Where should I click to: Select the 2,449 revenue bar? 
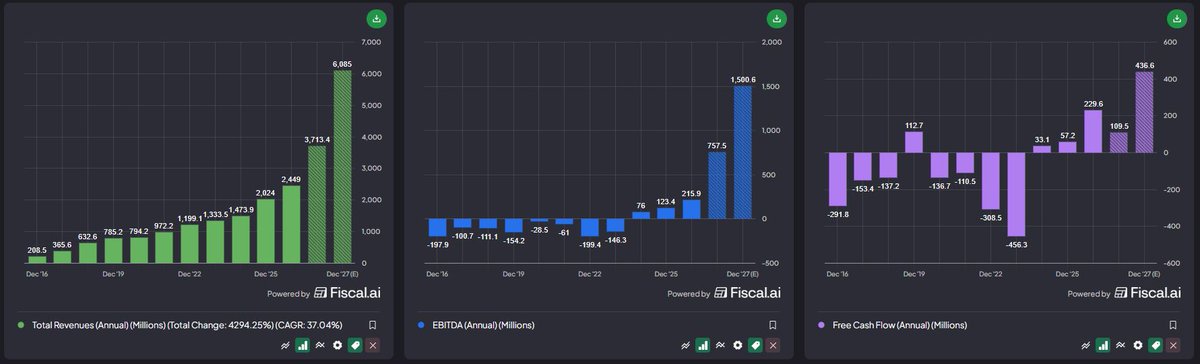291,225
